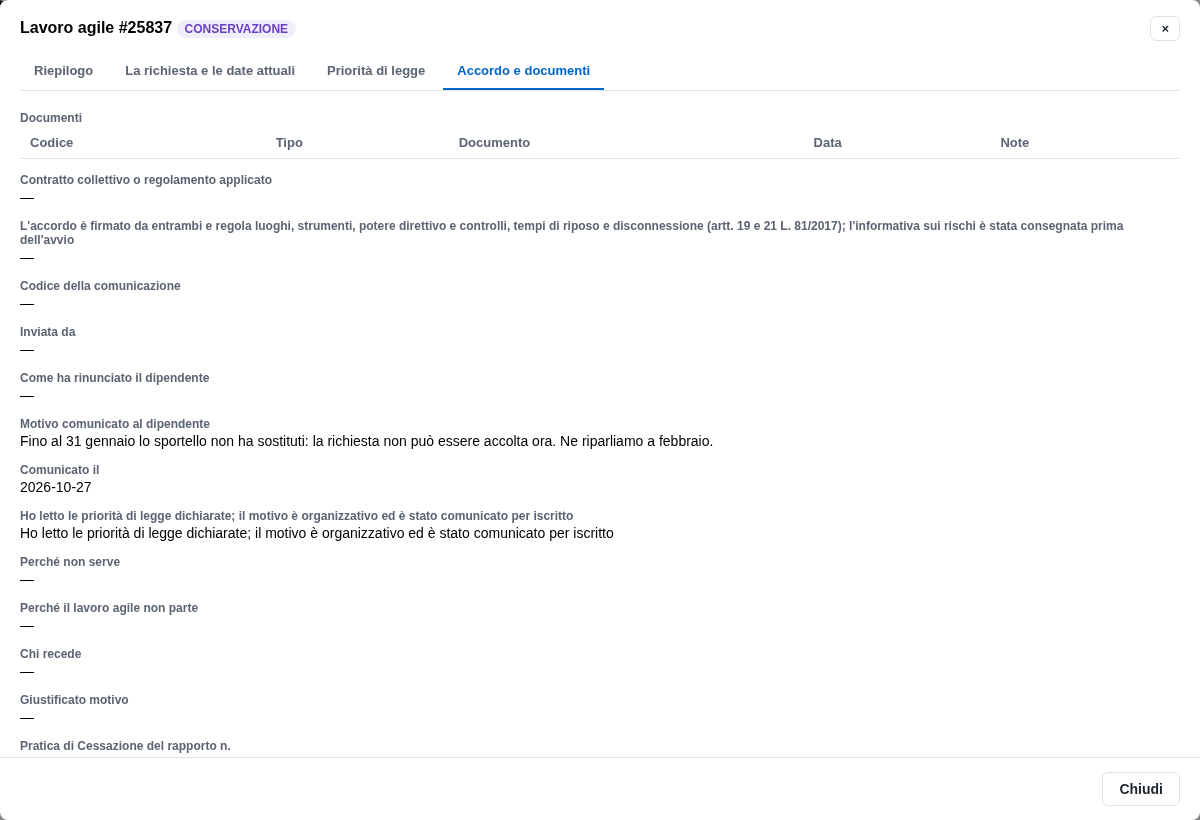The height and width of the screenshot is (820, 1200).
Task: Click the CONSERVAZIONE status badge
Action: tap(236, 29)
